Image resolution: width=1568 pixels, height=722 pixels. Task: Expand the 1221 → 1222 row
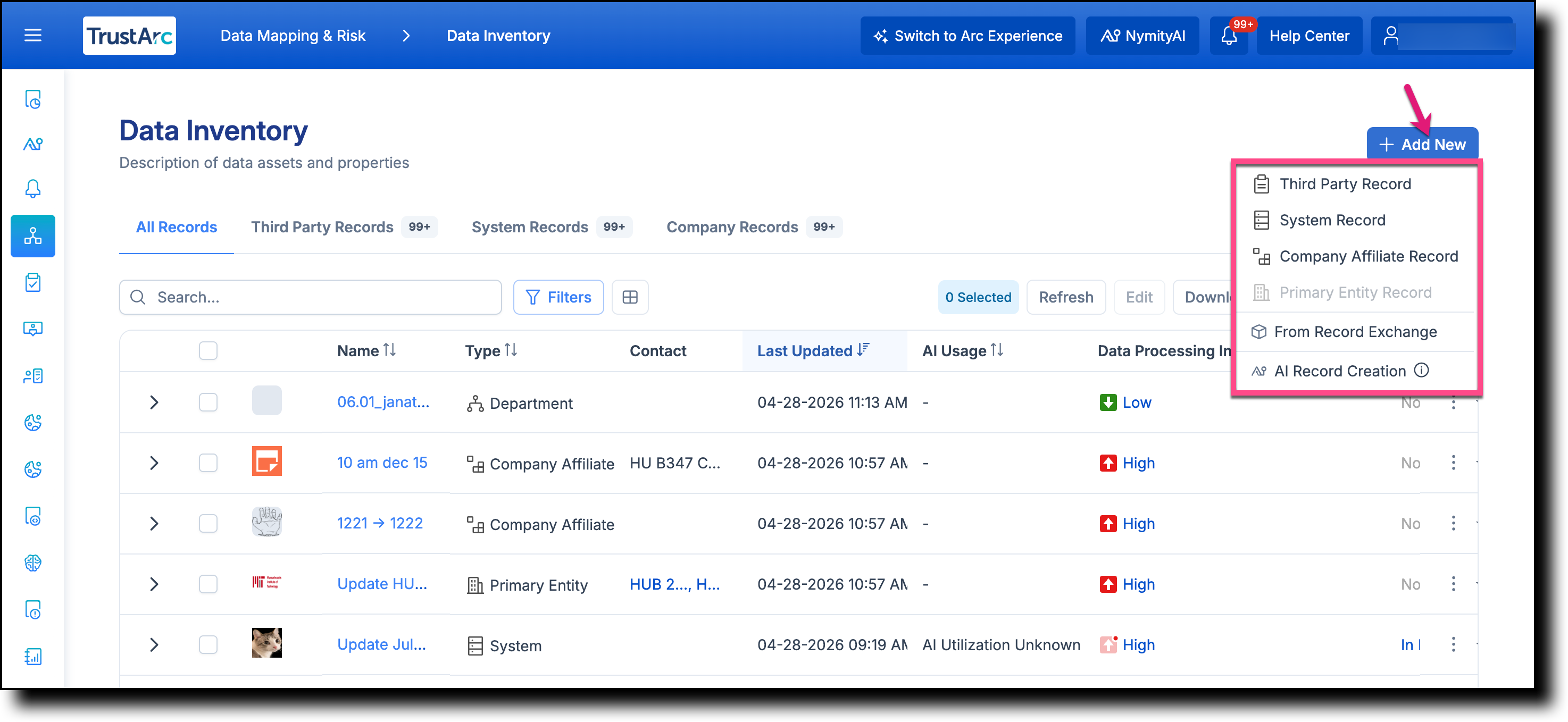pyautogui.click(x=154, y=524)
